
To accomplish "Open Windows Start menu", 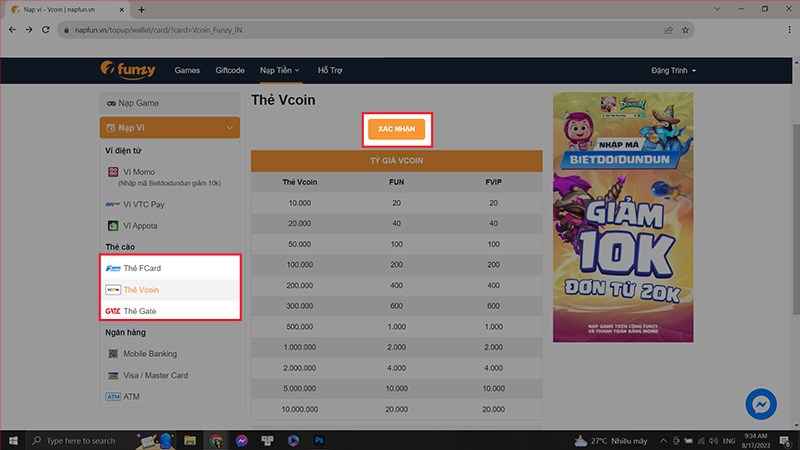I will (x=13, y=440).
